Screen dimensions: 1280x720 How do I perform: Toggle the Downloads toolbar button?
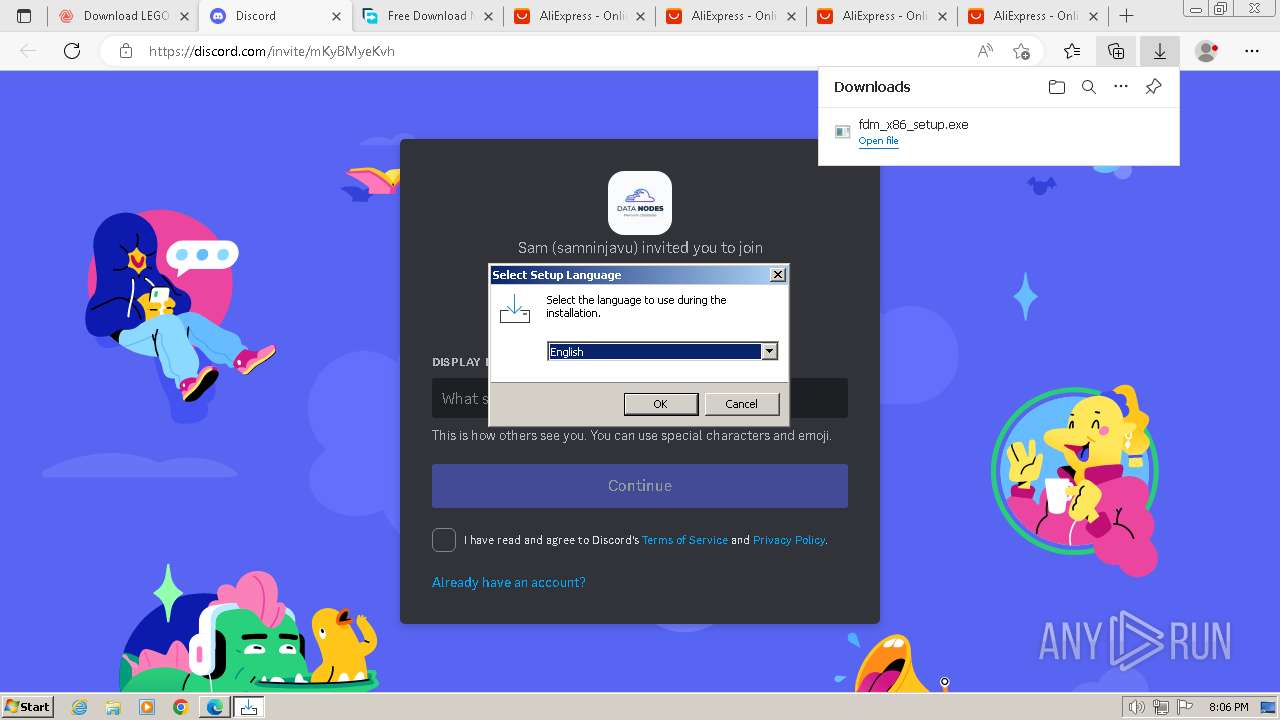point(1159,51)
